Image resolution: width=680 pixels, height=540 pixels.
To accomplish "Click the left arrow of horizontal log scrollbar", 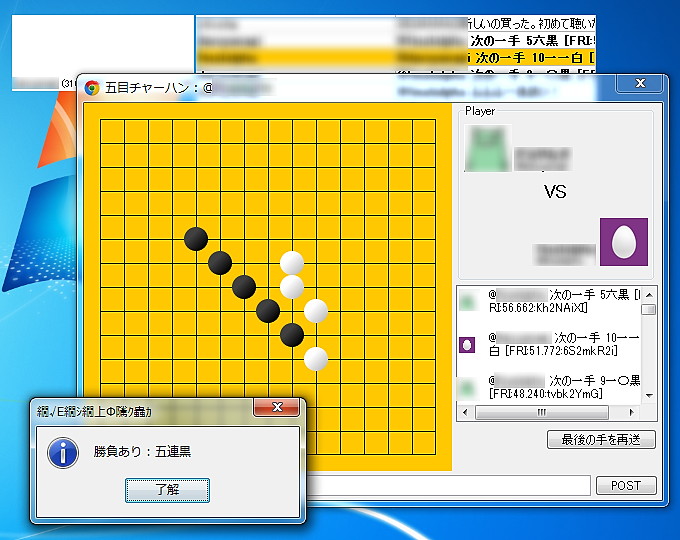I will click(x=465, y=412).
